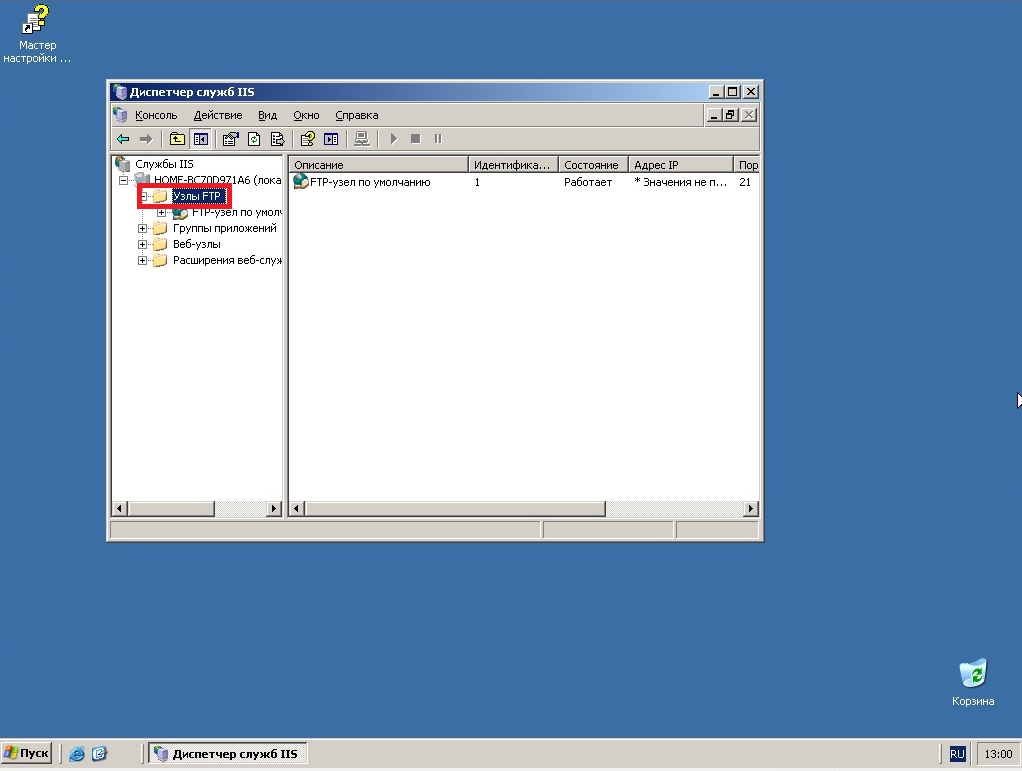1022x771 pixels.
Task: Click the port value 21 cell
Action: 745,182
